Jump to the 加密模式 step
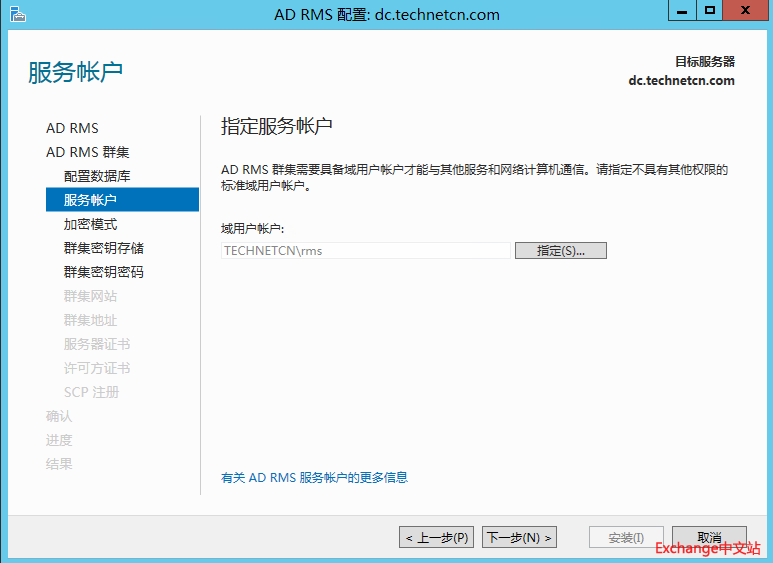 point(90,224)
